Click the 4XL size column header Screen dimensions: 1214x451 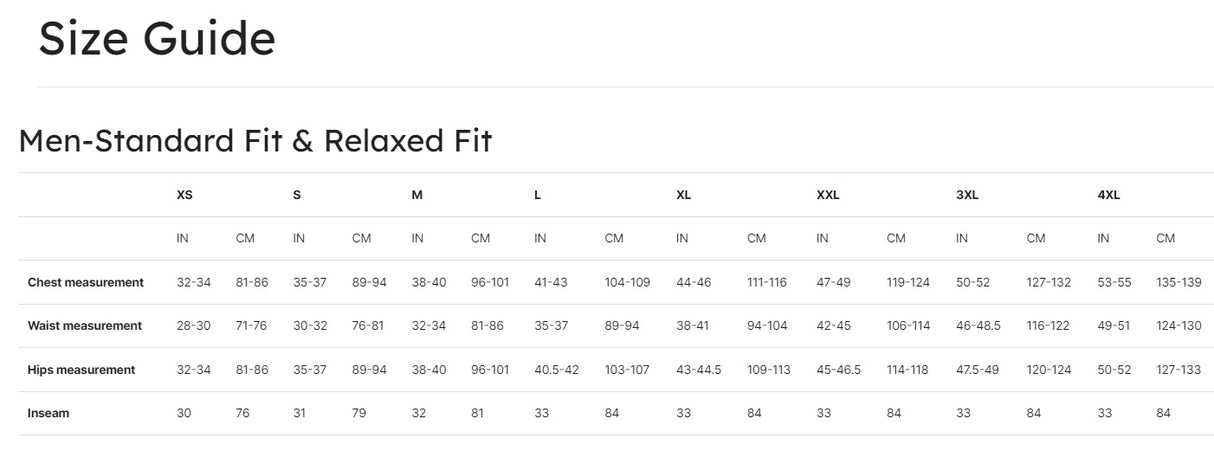(1109, 195)
